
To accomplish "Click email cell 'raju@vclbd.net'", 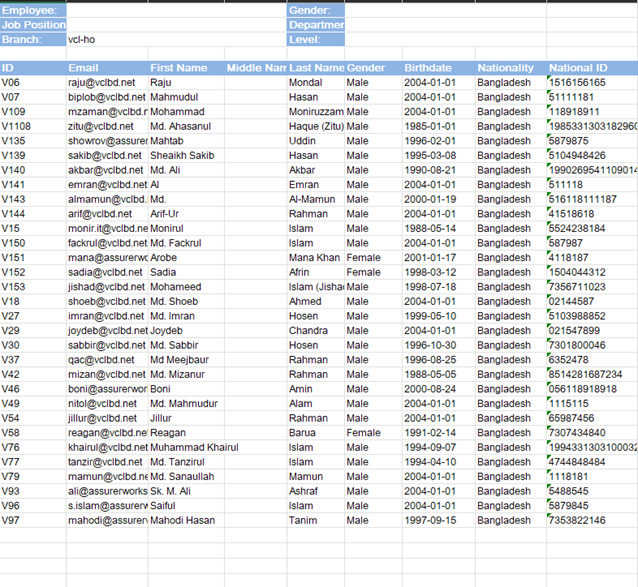I will [107, 83].
